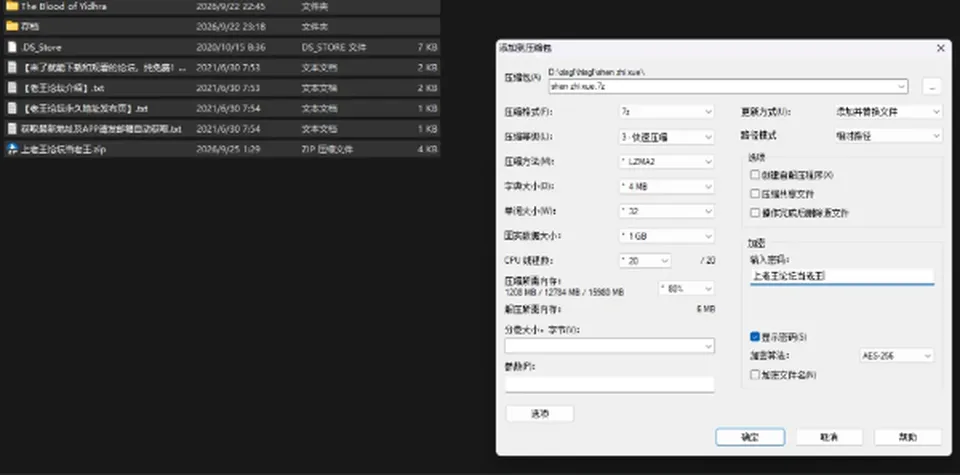The width and height of the screenshot is (960, 475).
Task: Click the folder icon of The Blood of Yidhra
Action: [x=12, y=7]
